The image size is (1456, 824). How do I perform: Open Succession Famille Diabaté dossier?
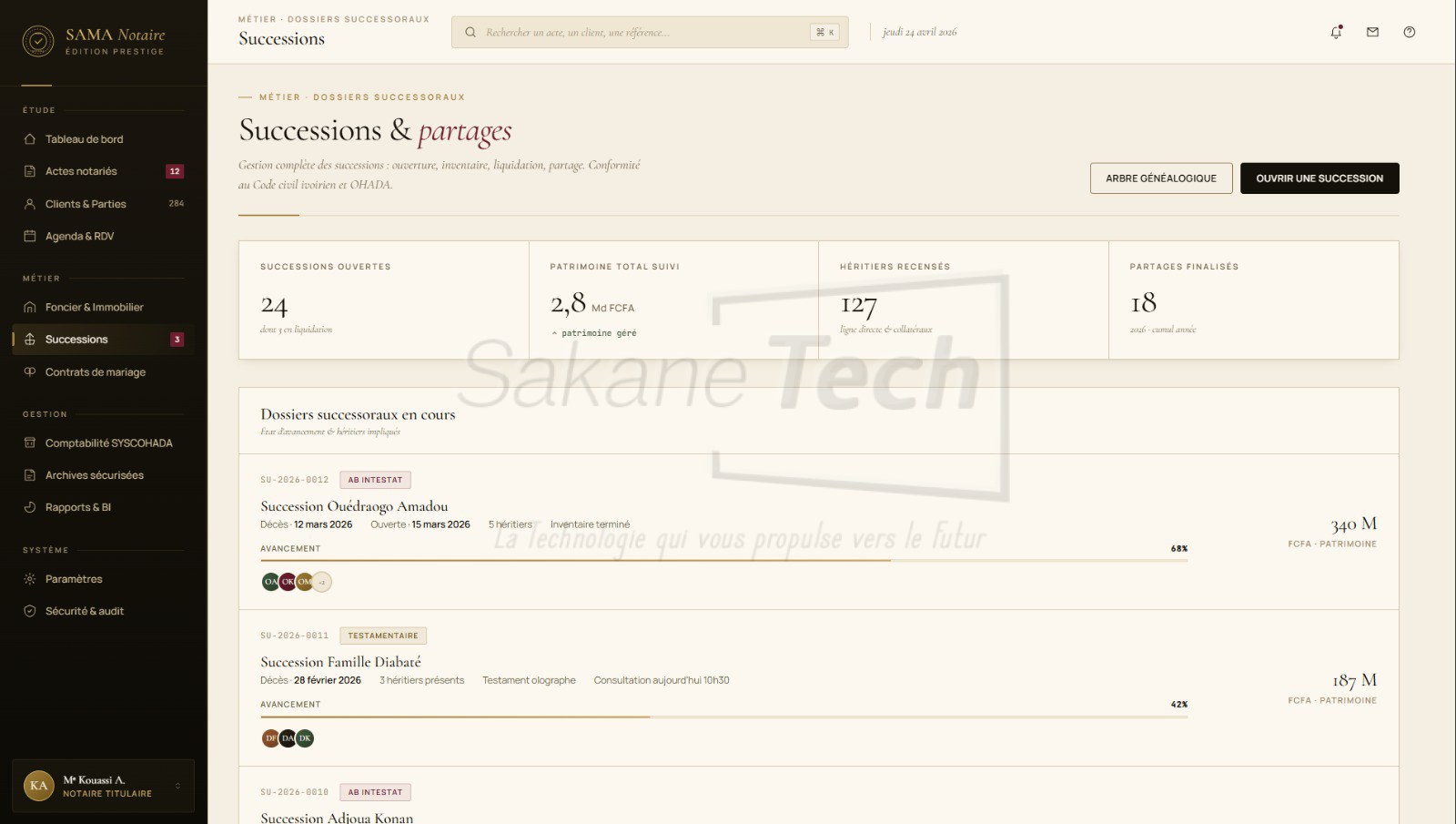[340, 662]
